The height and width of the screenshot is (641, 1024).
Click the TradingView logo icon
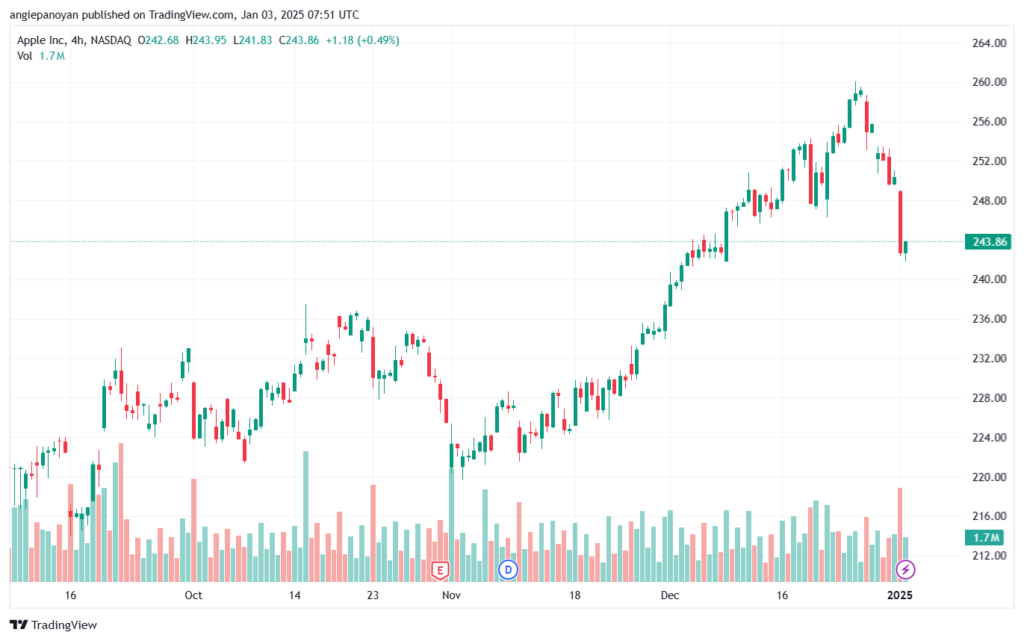click(x=18, y=625)
